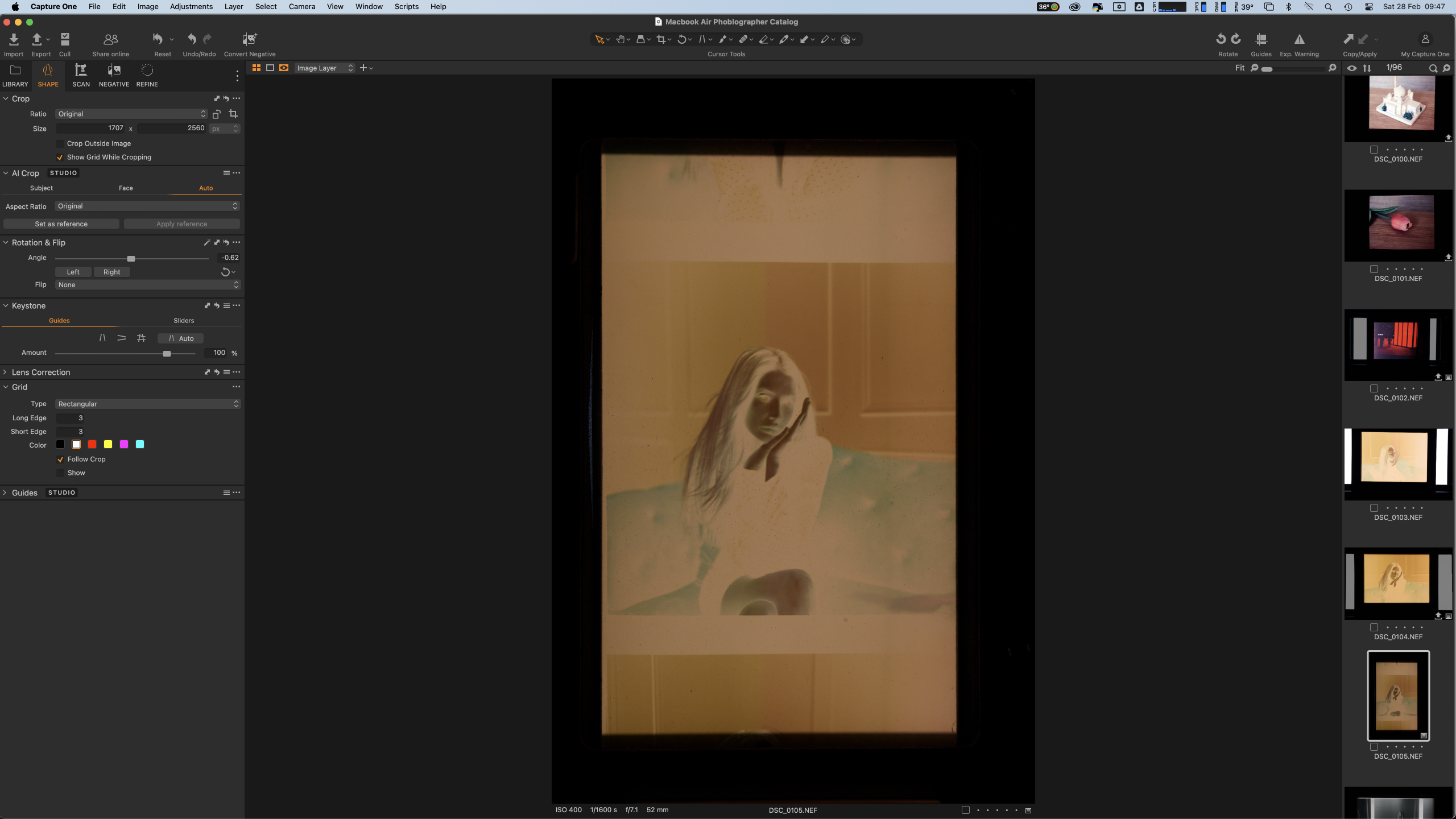The height and width of the screenshot is (819, 1456).
Task: Pick the Eraser cursor tool
Action: point(764,39)
